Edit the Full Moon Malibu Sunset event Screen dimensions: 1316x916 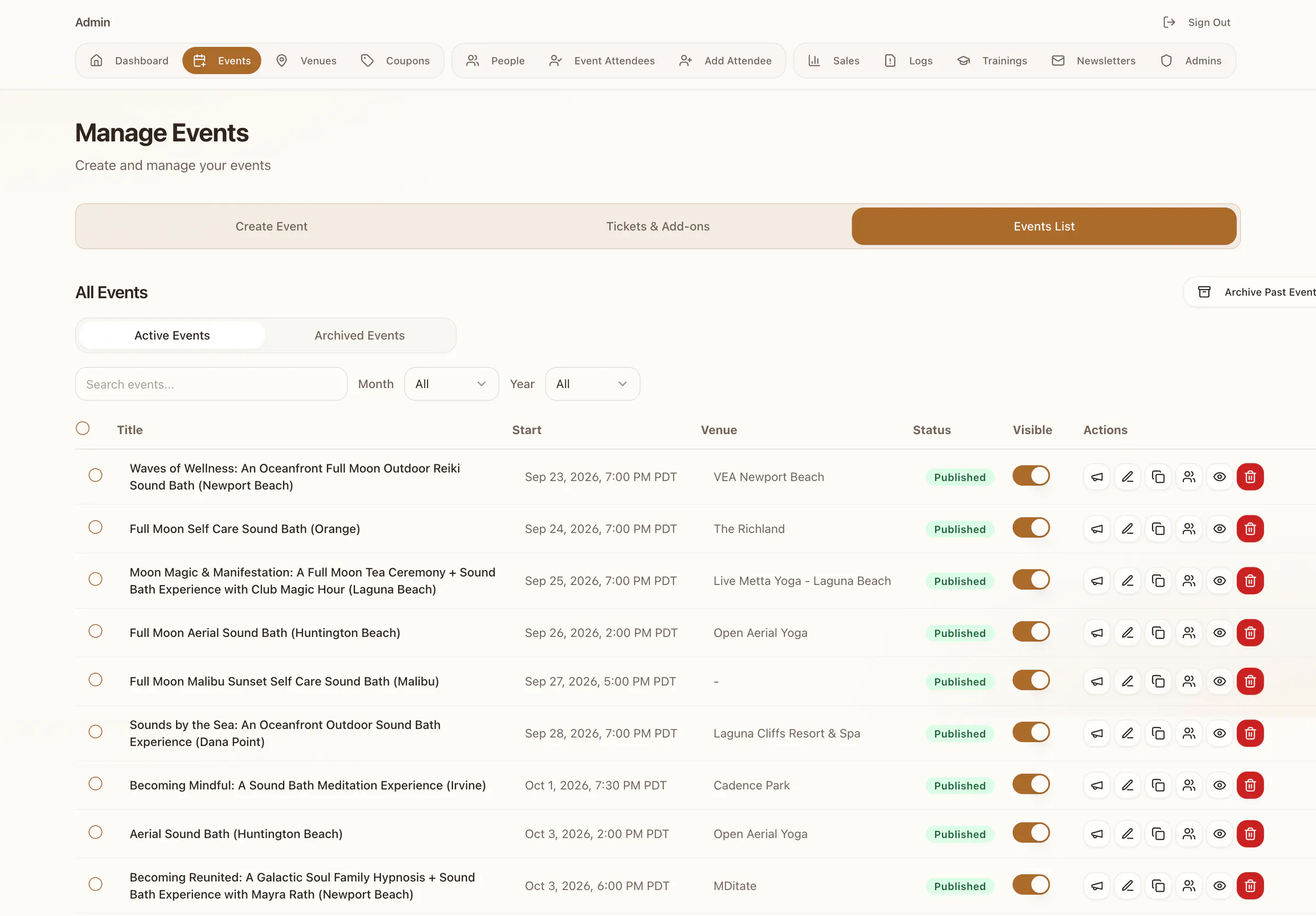pos(1127,681)
